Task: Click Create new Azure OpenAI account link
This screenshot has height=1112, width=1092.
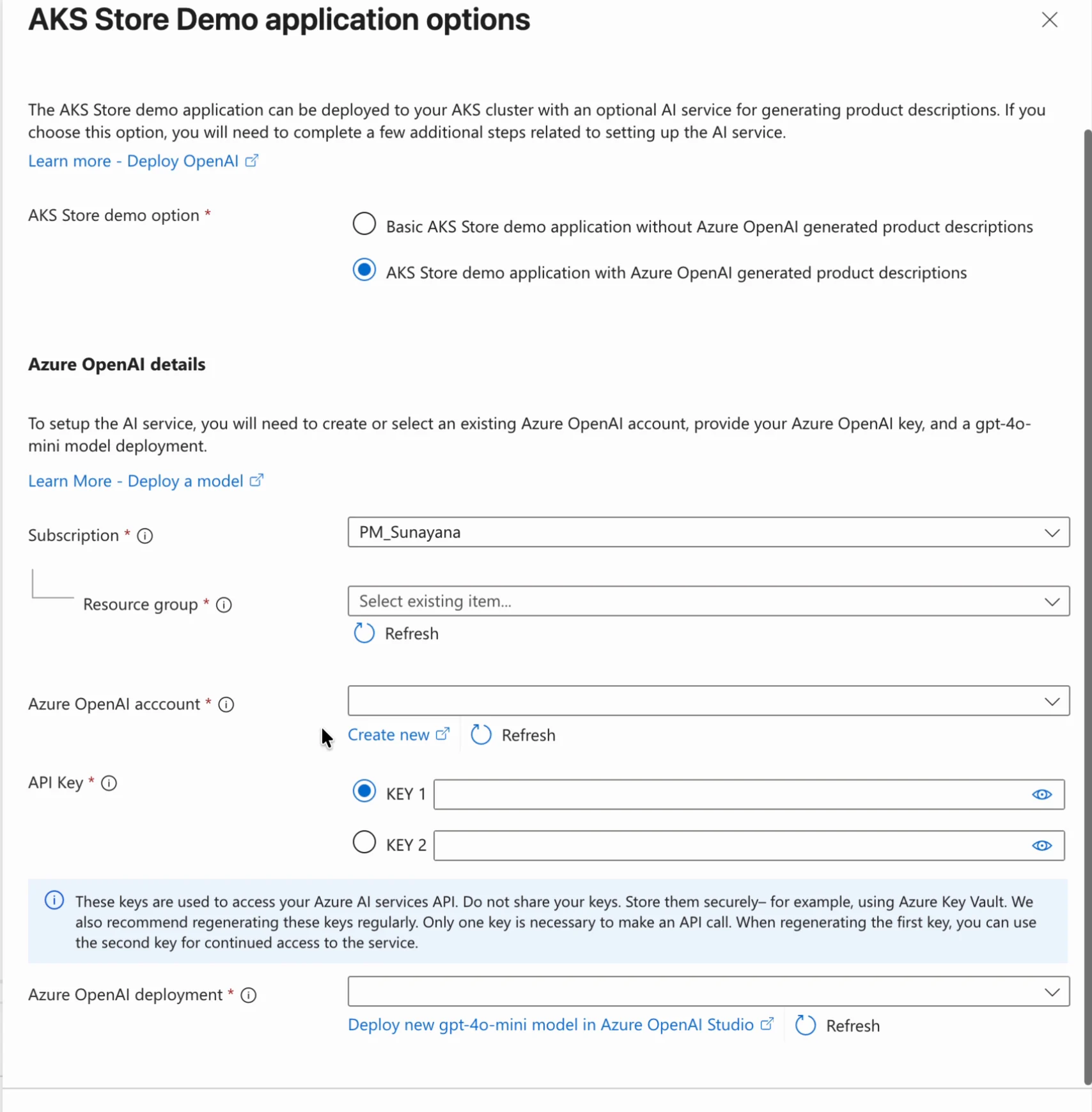Action: point(399,735)
